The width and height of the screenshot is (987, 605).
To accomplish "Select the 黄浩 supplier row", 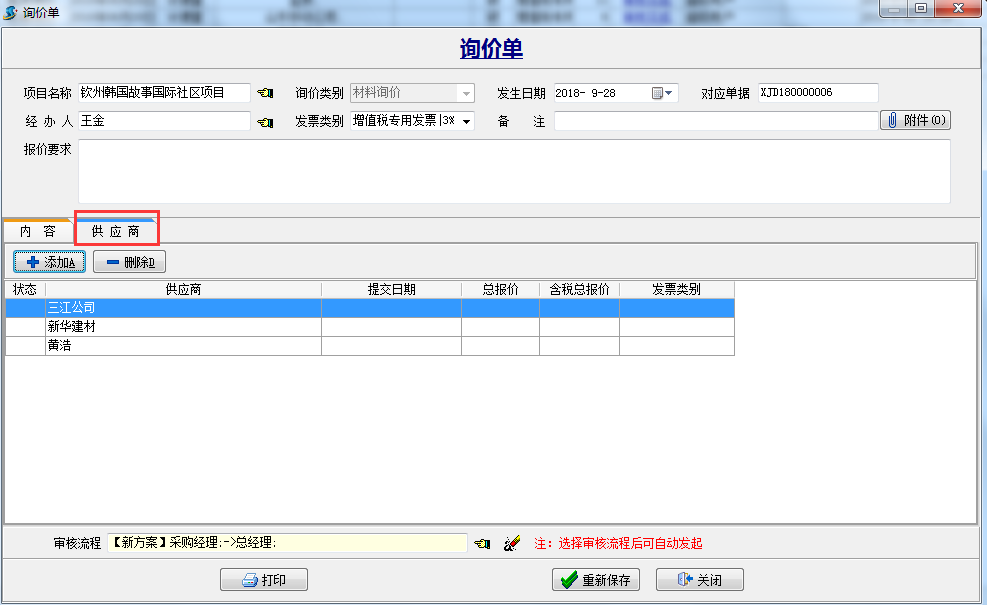I will 183,346.
